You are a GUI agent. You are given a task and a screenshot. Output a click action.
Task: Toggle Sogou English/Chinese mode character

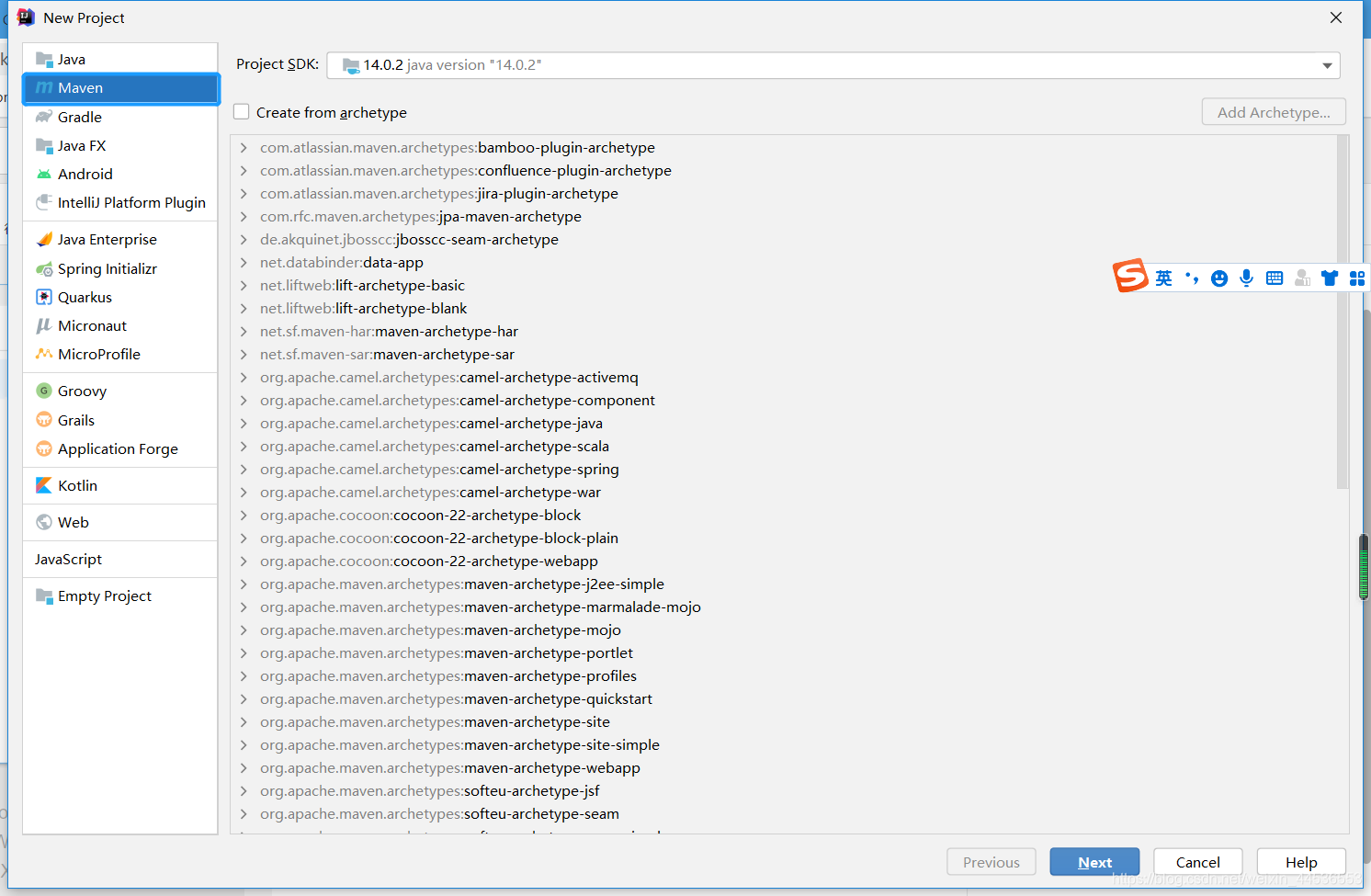click(x=1164, y=278)
